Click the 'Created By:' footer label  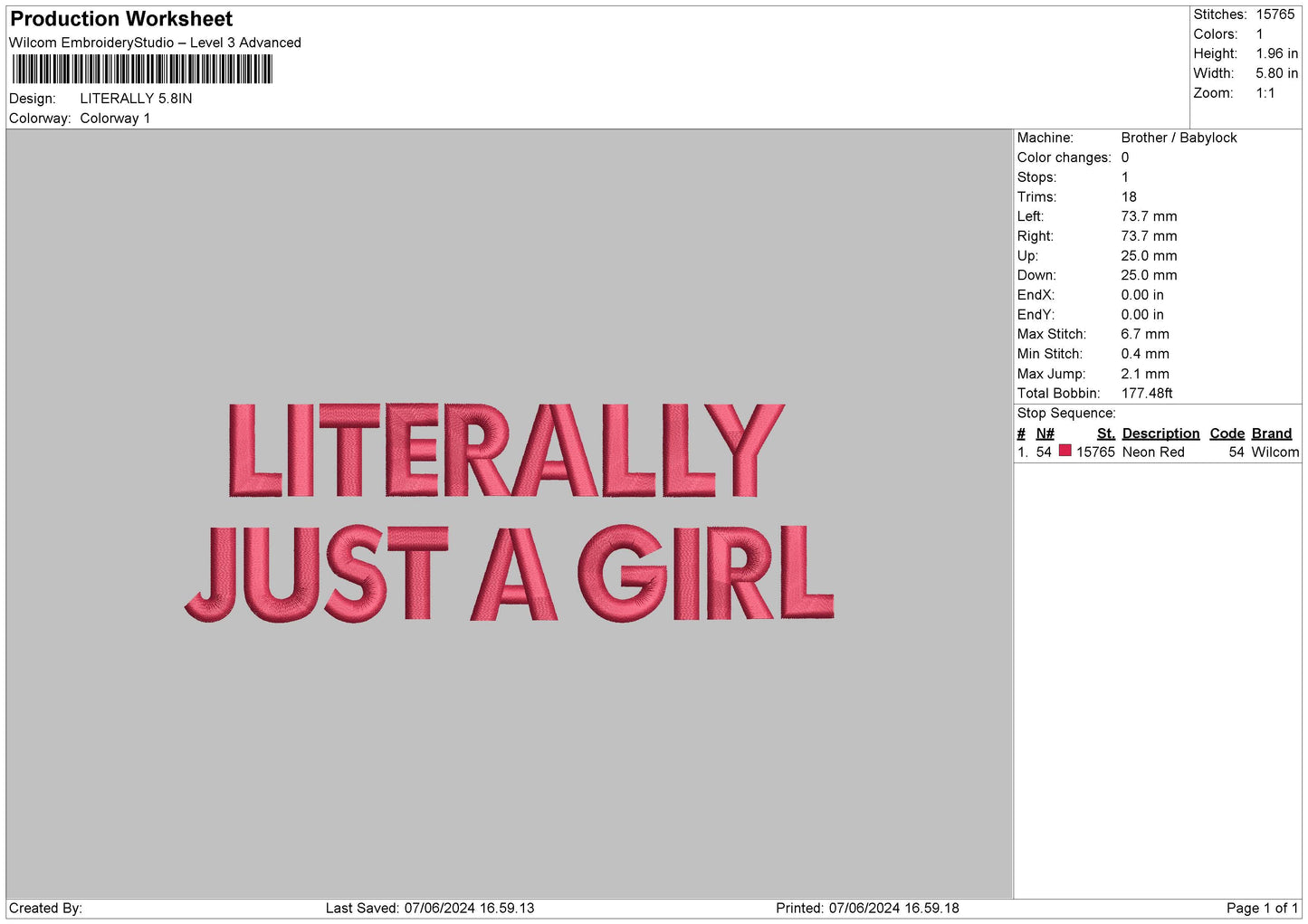click(45, 909)
